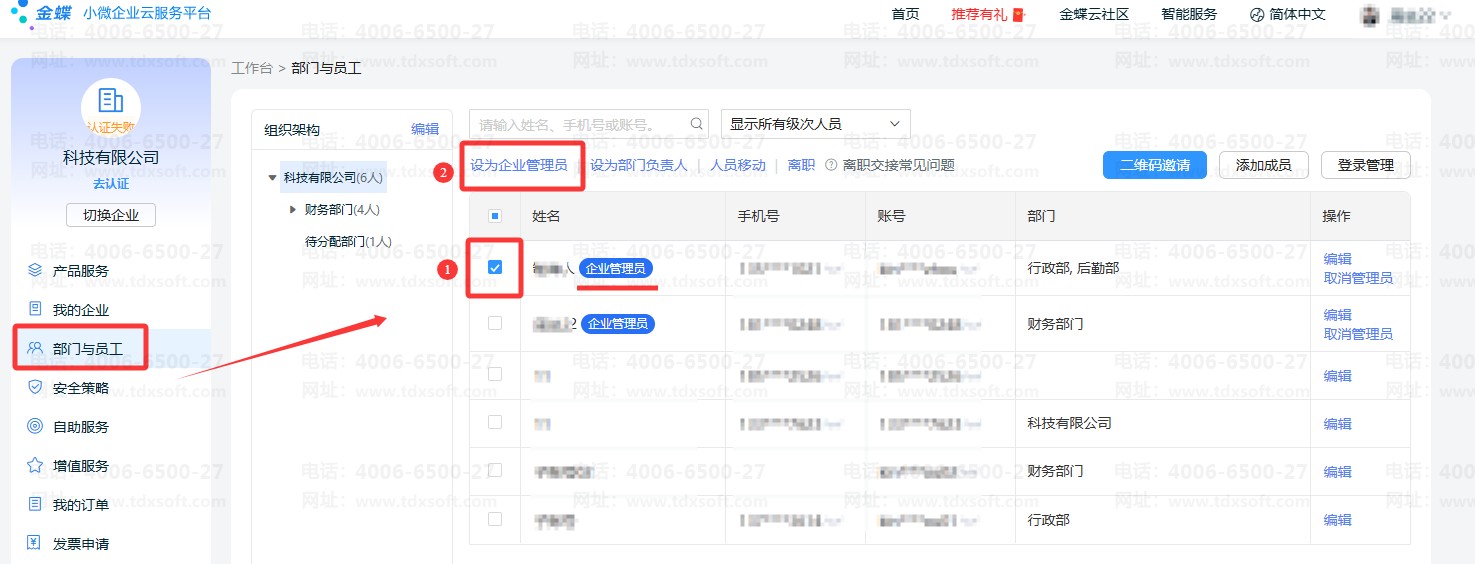This screenshot has height=564, width=1475.
Task: Click the 二维码邀请 button
Action: pos(1154,165)
